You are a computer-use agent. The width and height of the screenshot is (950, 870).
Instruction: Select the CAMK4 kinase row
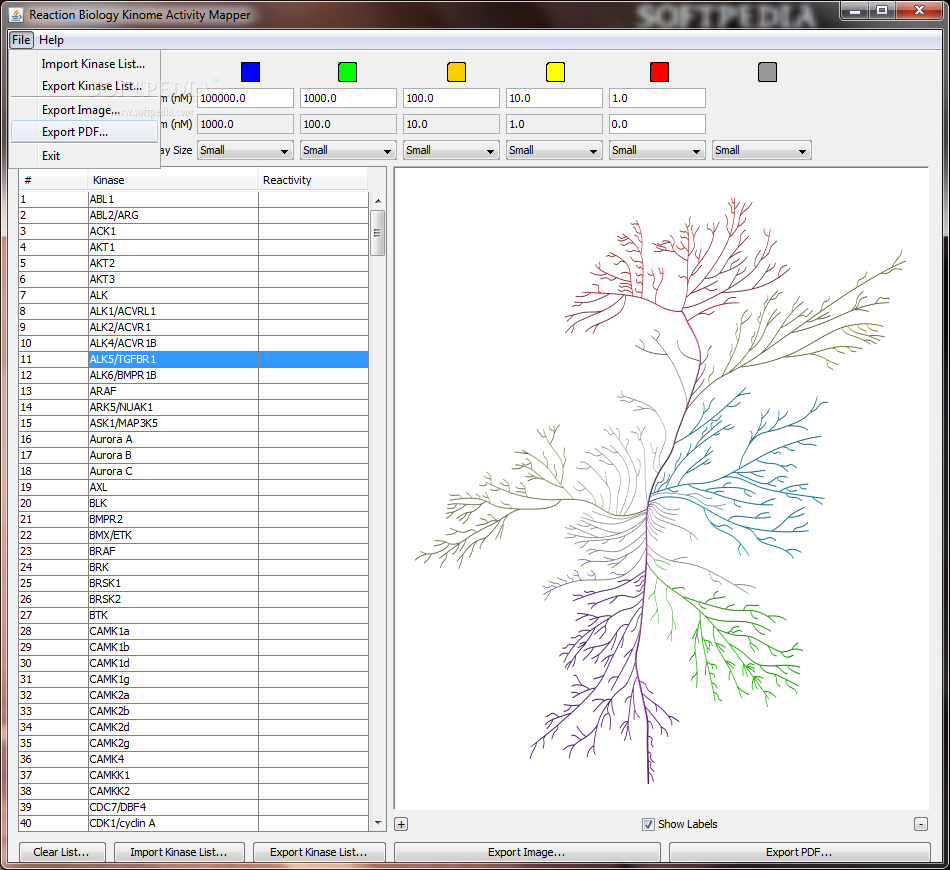[x=193, y=759]
